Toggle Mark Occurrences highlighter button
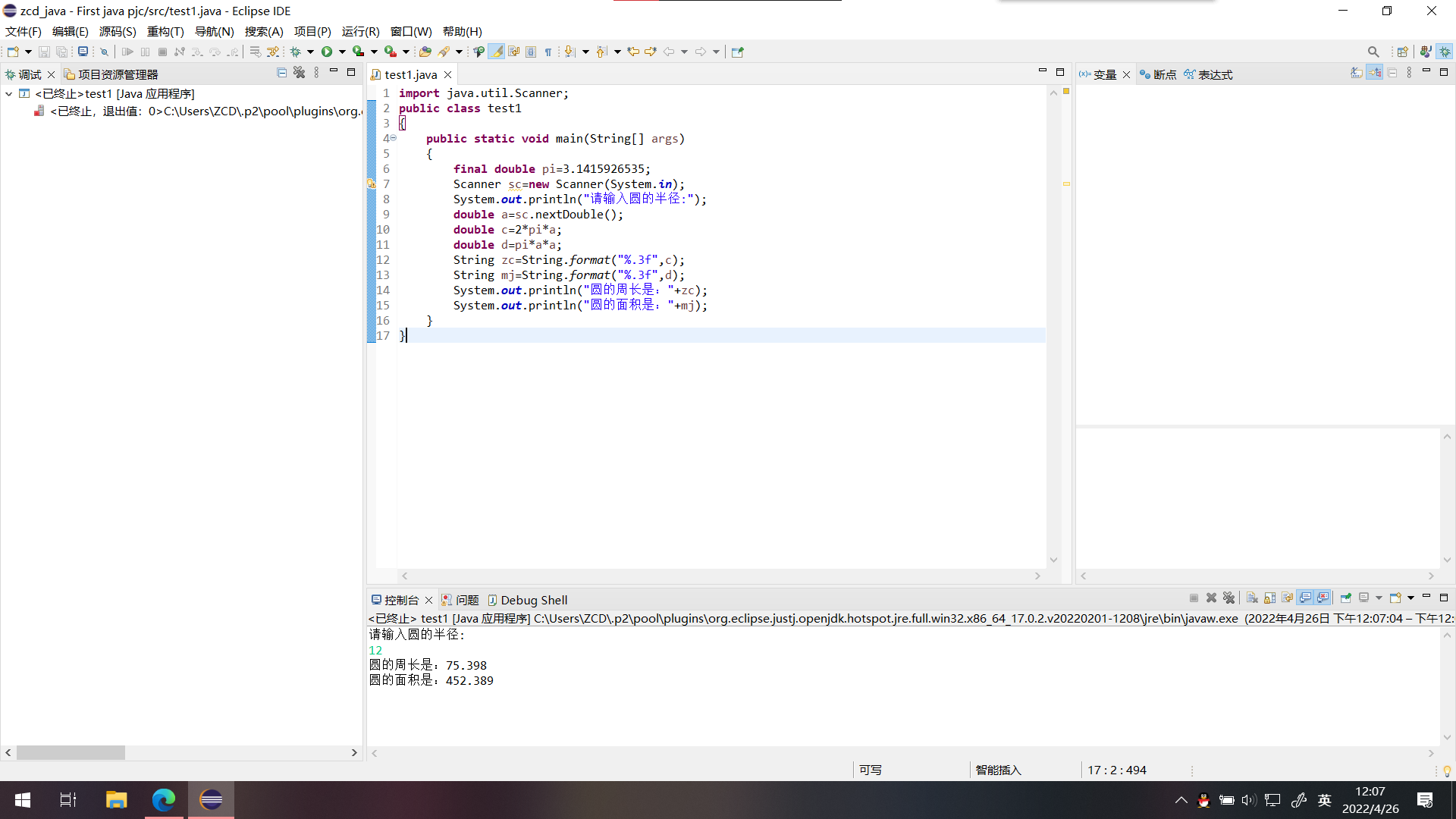Viewport: 1456px width, 819px height. 496,52
